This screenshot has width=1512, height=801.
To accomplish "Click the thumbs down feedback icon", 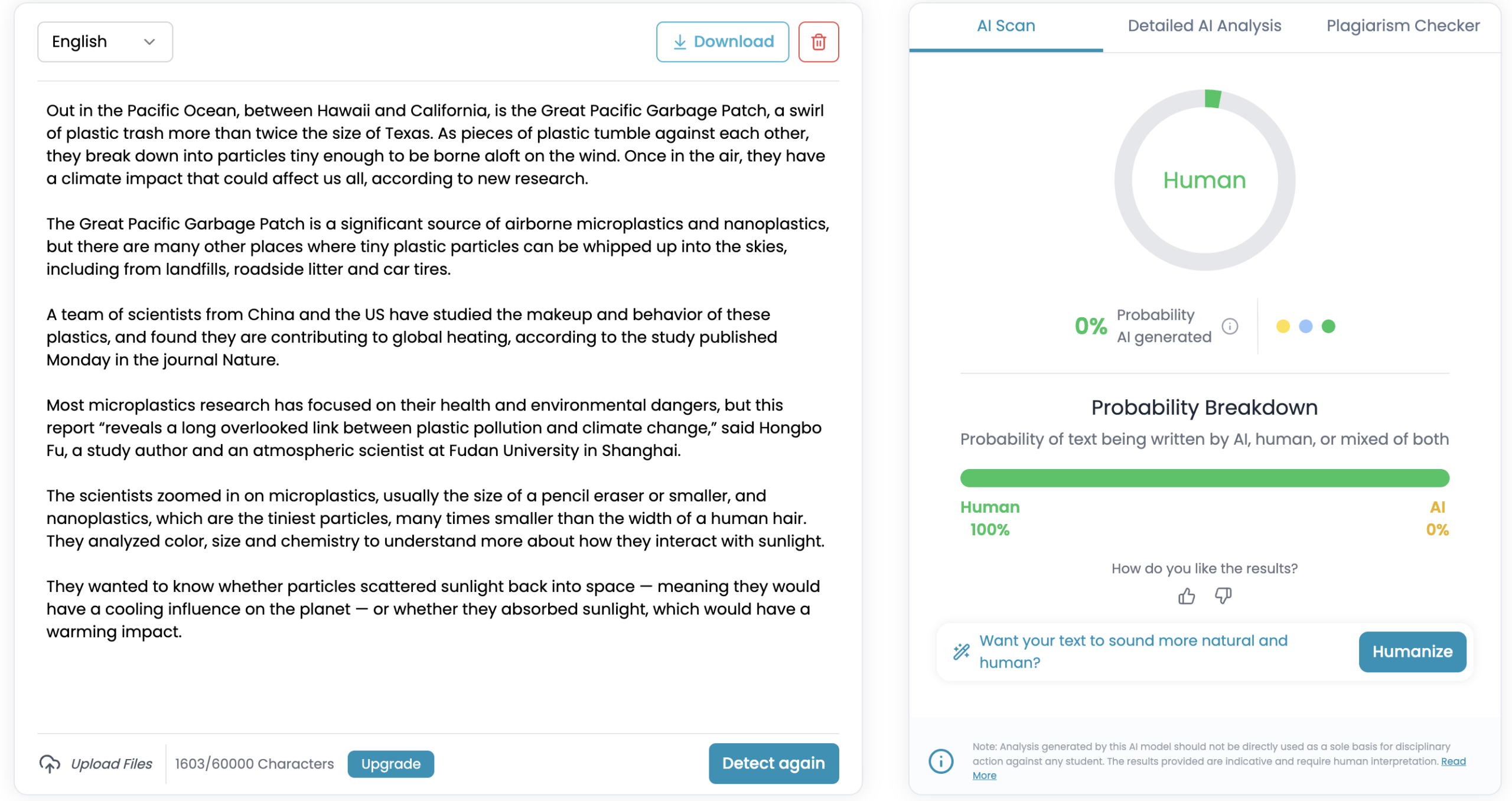I will [1223, 596].
